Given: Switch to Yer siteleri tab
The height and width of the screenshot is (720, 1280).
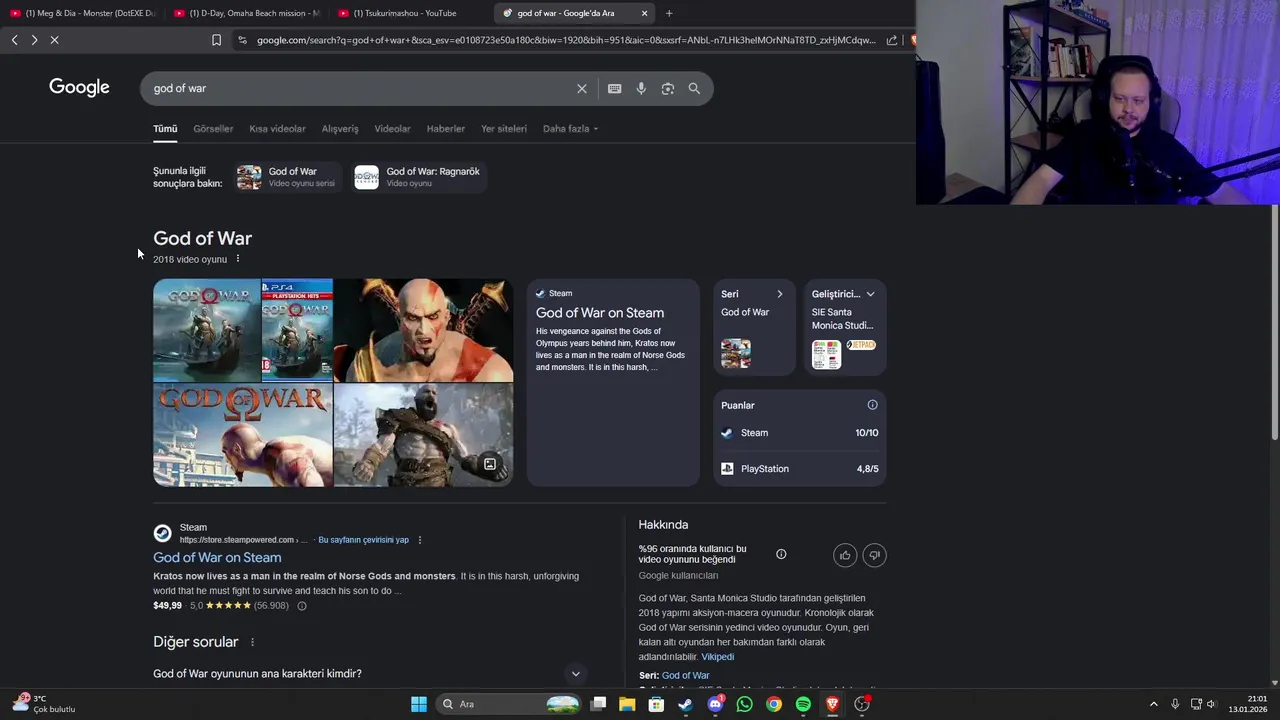Looking at the screenshot, I should (504, 129).
